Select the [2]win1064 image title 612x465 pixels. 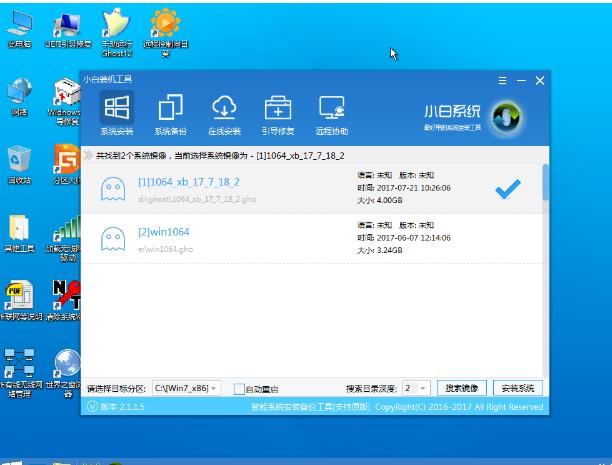(164, 232)
